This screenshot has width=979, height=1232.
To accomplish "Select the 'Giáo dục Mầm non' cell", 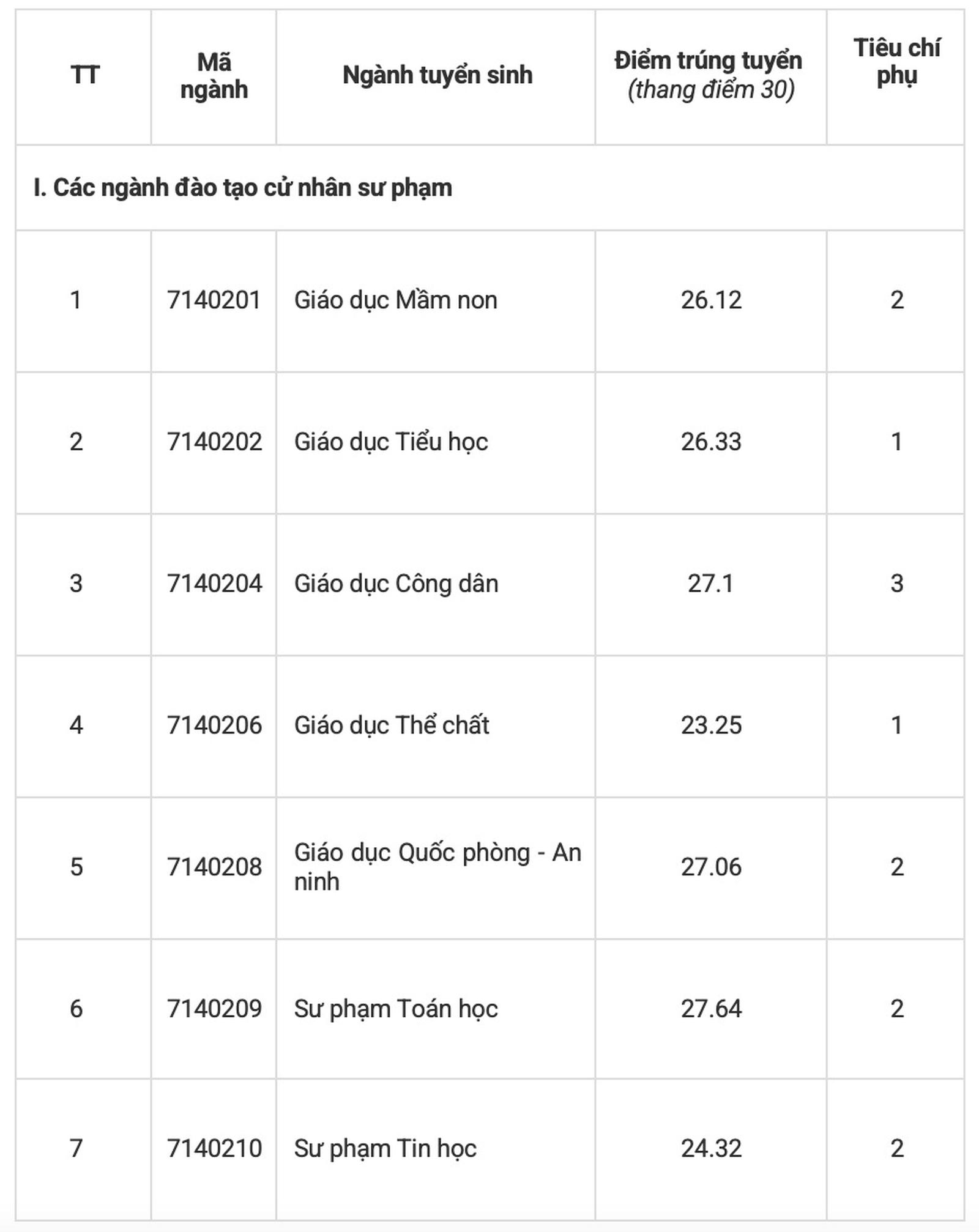I will coord(395,300).
